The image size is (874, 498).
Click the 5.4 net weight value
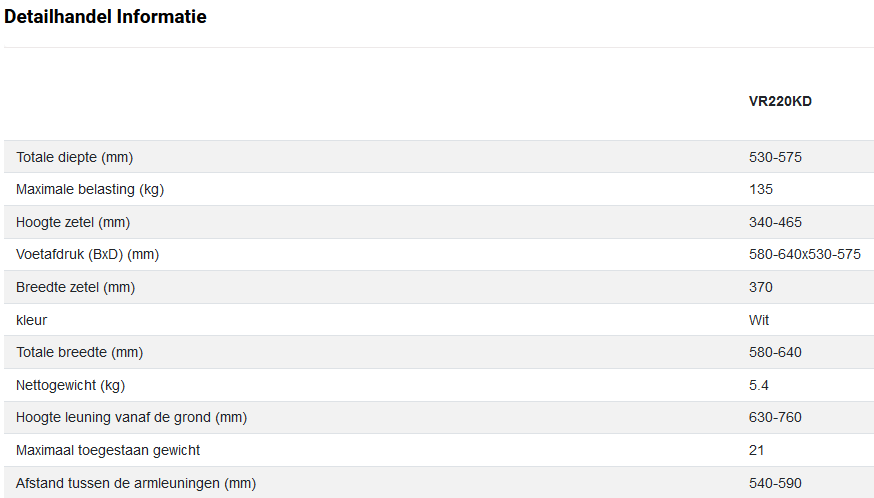[x=759, y=385]
